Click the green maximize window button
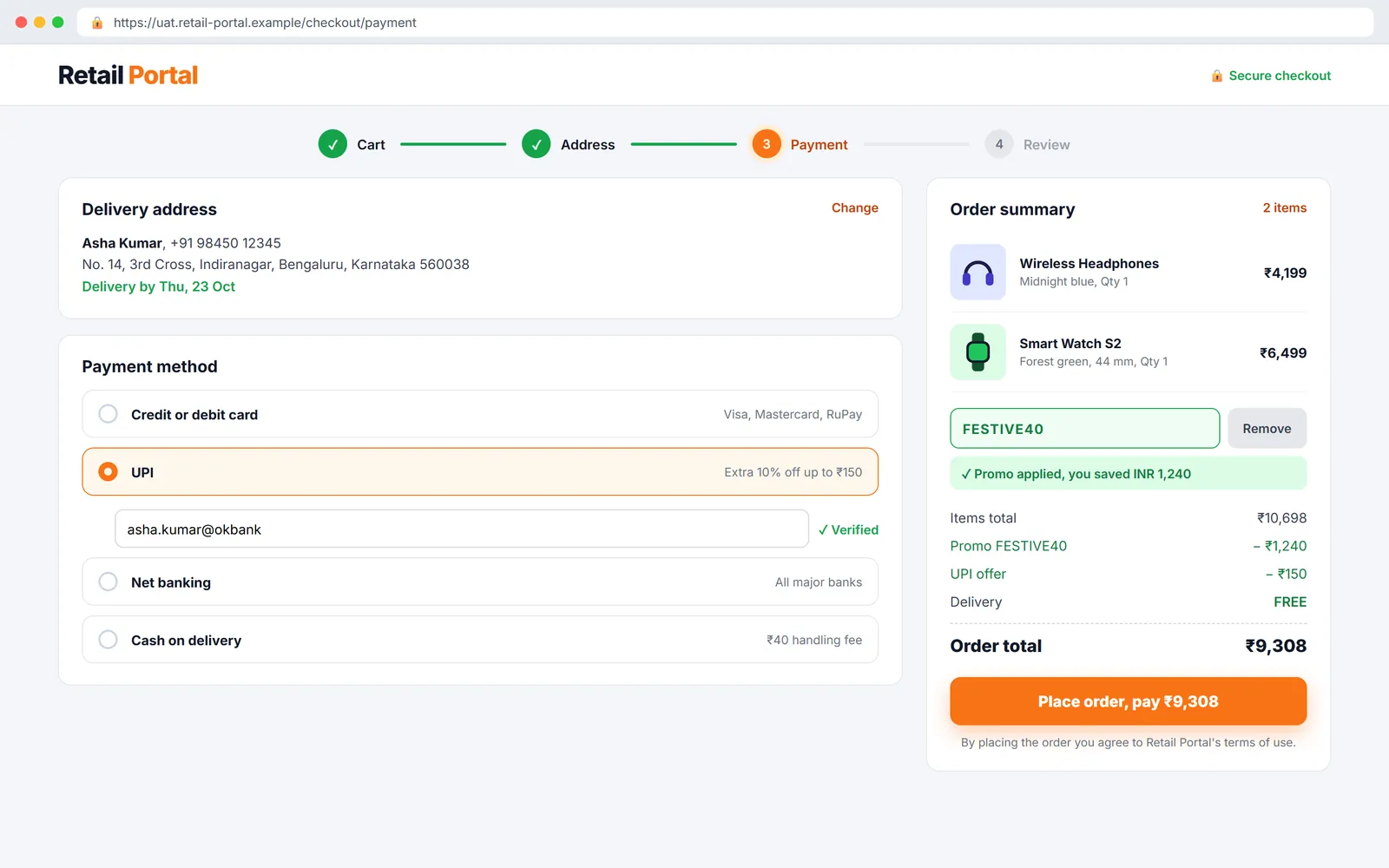 (x=57, y=23)
